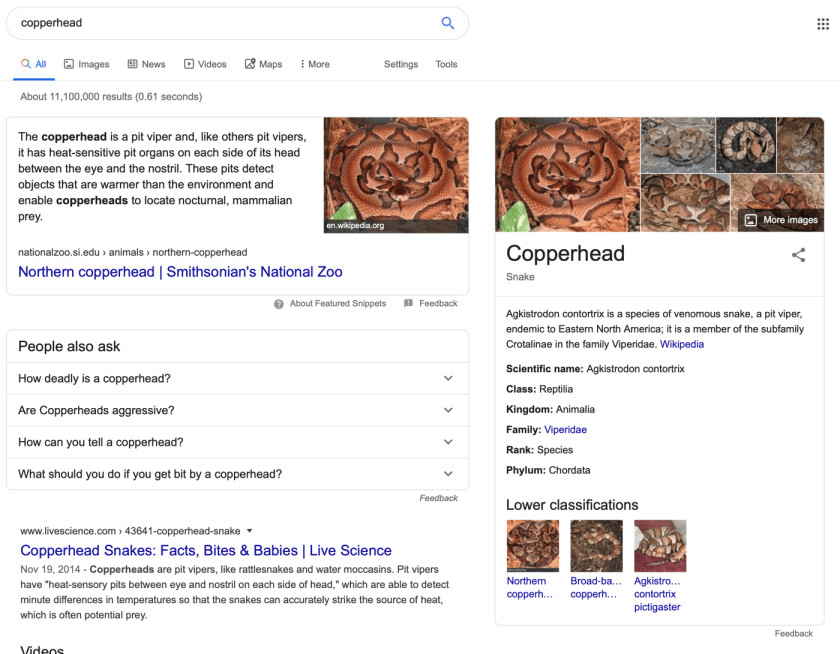Click the 'Phylum: Chordata' row

coord(548,470)
